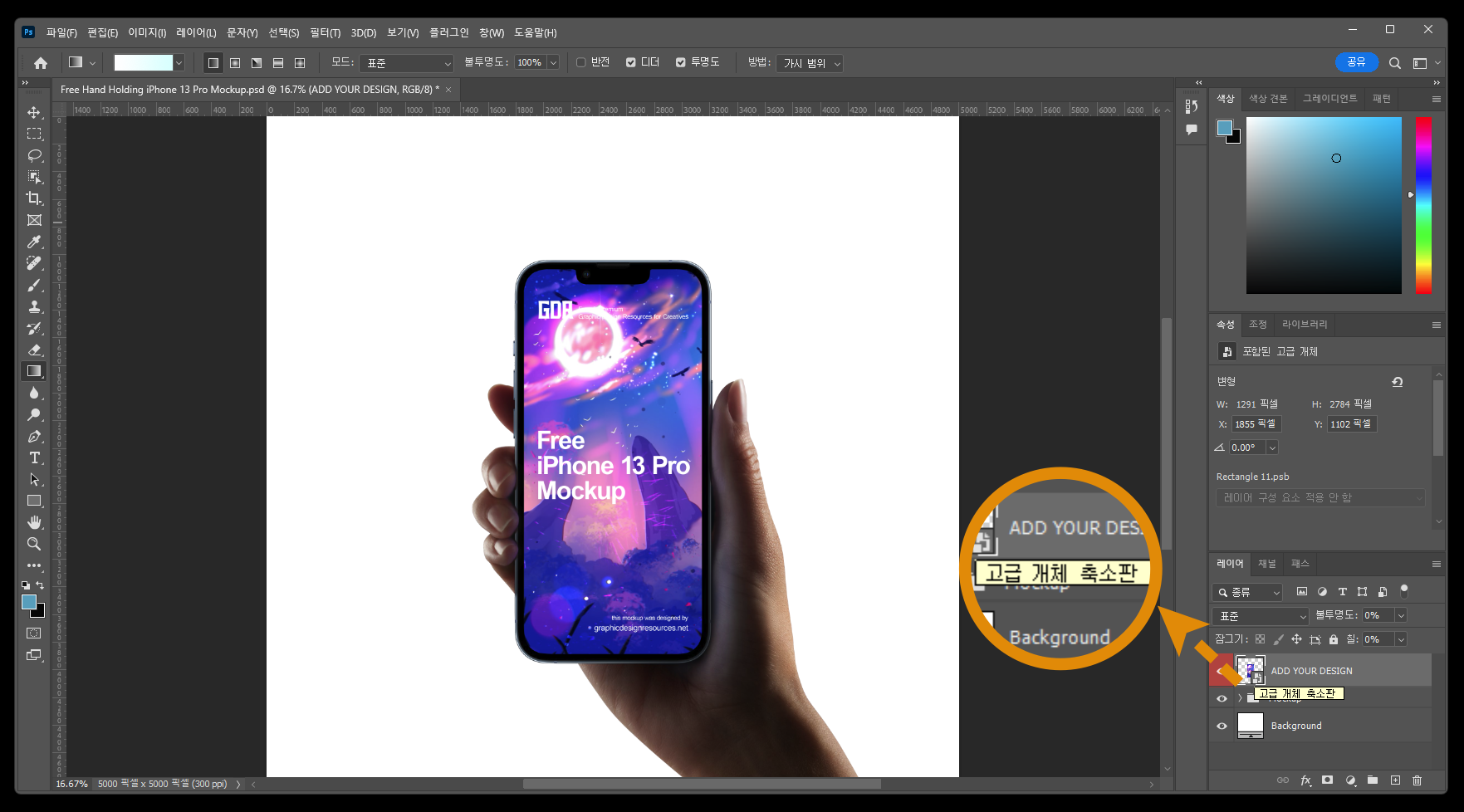Click the gradient preview swatch

(143, 63)
